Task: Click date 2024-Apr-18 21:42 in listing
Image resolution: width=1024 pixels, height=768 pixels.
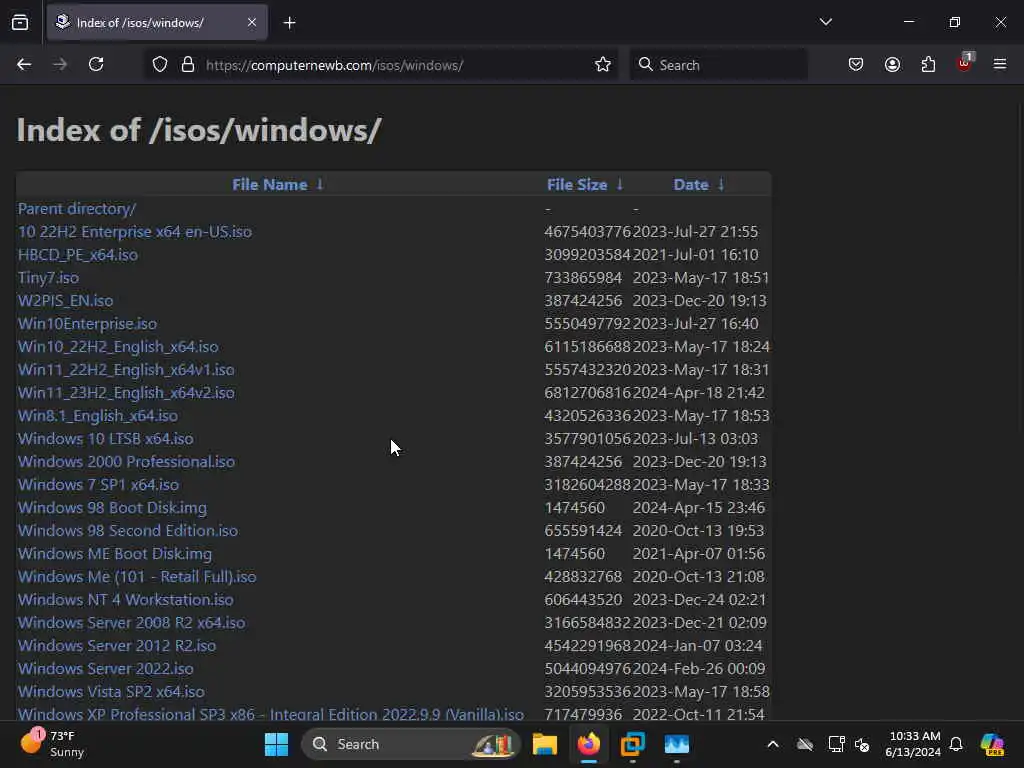Action: pos(698,392)
